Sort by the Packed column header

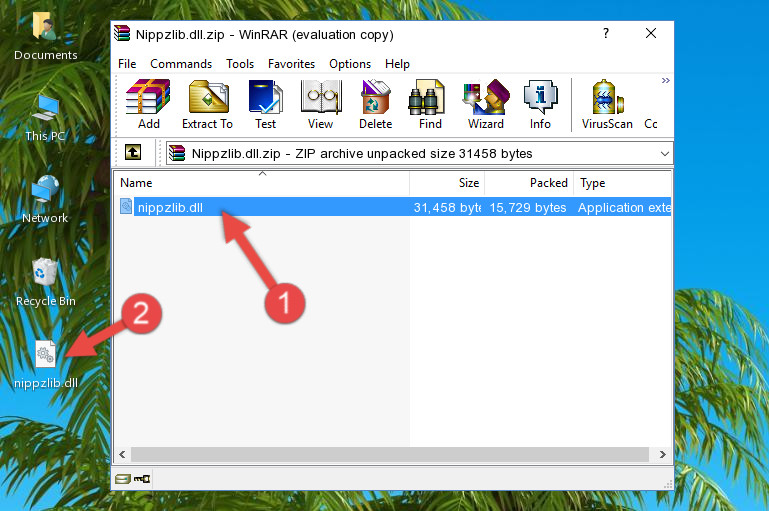coord(529,183)
